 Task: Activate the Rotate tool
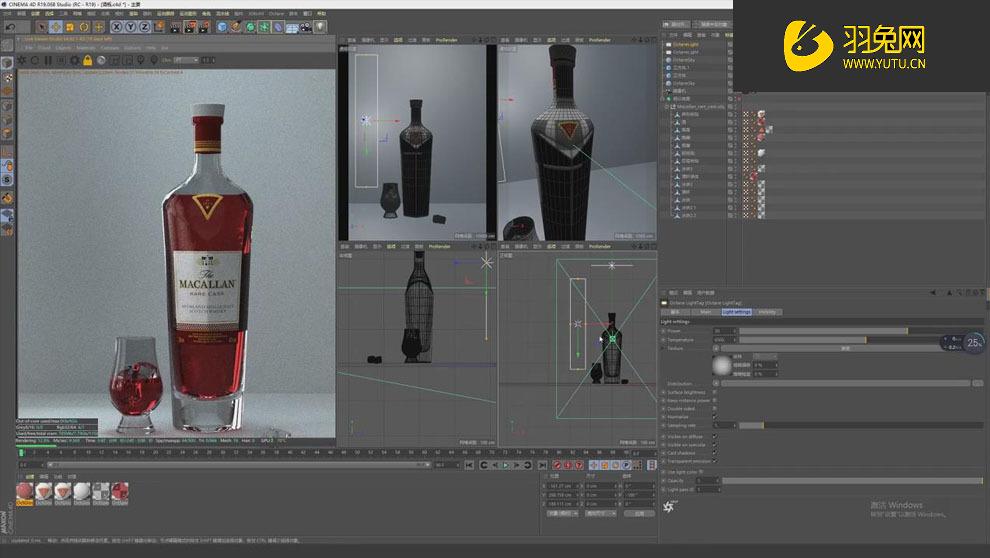click(84, 27)
